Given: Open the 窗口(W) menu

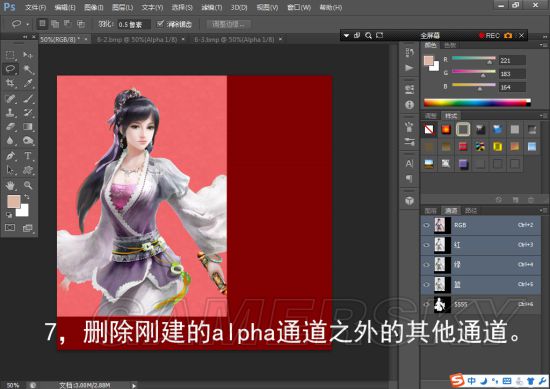Looking at the screenshot, I should tap(299, 7).
